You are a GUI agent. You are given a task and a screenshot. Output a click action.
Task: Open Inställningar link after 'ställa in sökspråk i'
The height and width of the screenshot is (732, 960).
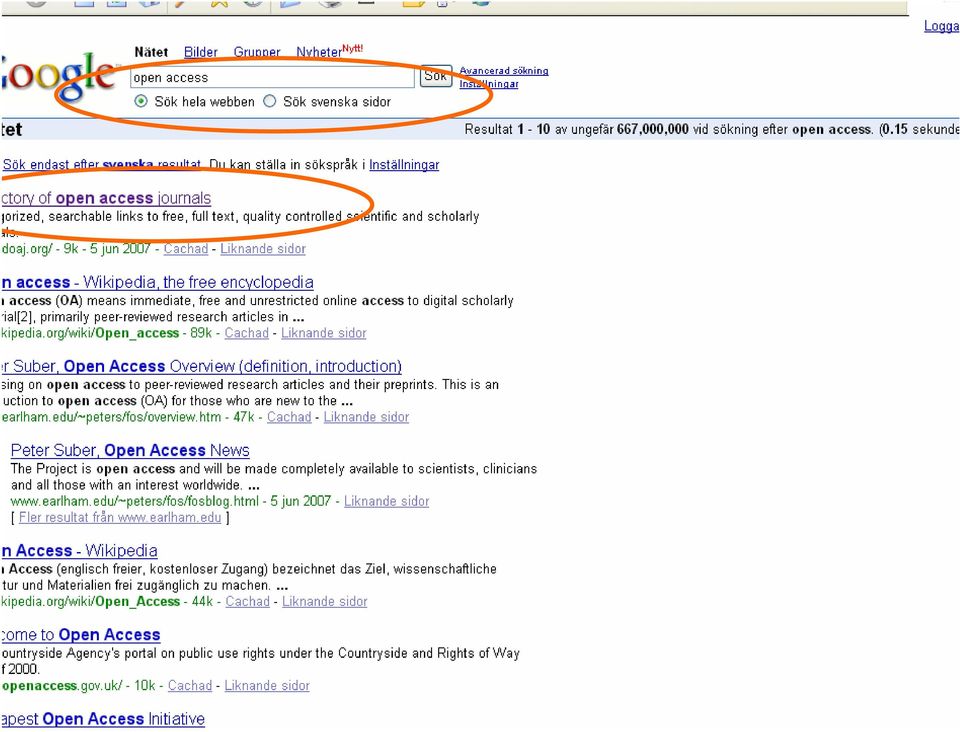point(404,165)
